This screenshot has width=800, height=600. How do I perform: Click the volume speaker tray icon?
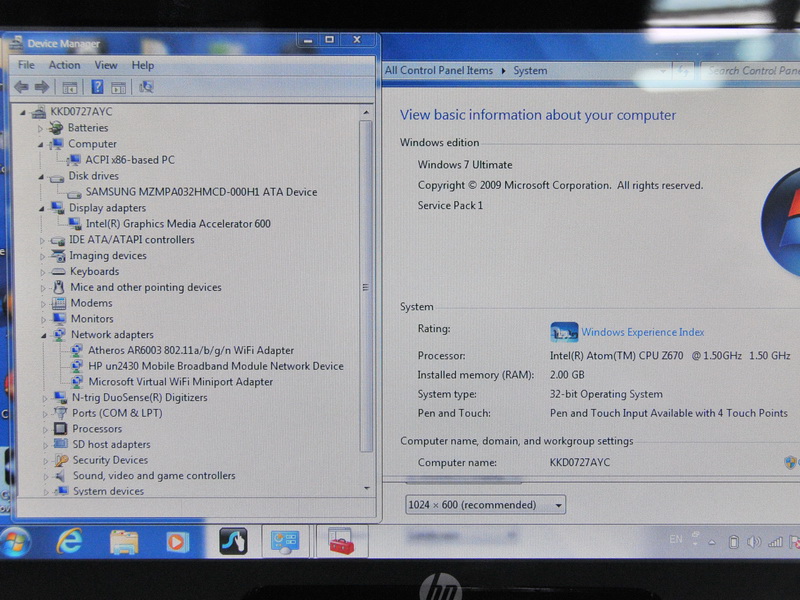pyautogui.click(x=754, y=542)
